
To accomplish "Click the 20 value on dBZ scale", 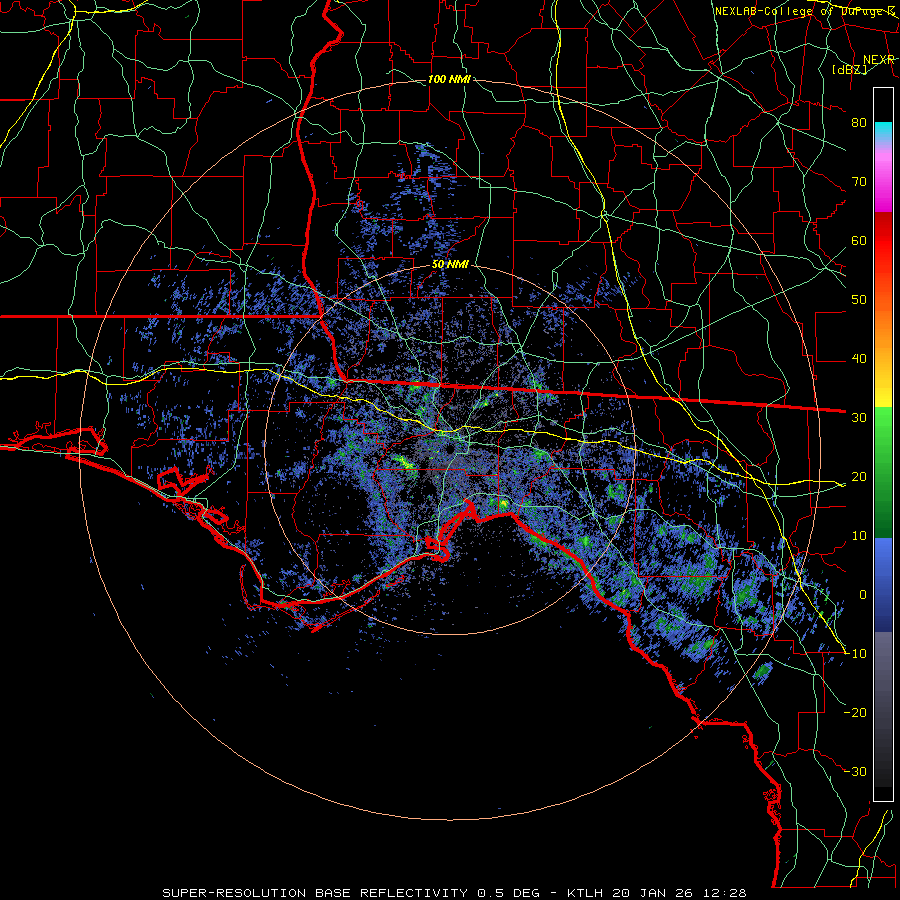I will click(x=859, y=476).
